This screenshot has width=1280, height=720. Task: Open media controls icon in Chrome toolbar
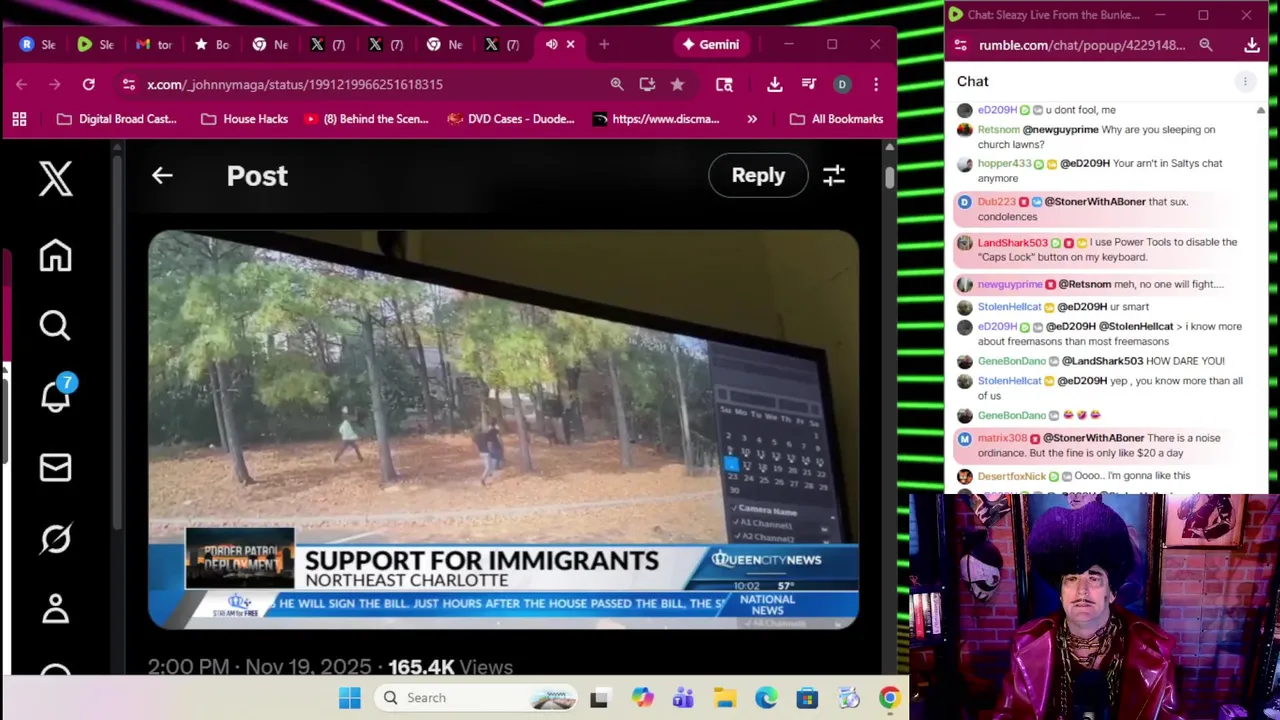[x=809, y=85]
